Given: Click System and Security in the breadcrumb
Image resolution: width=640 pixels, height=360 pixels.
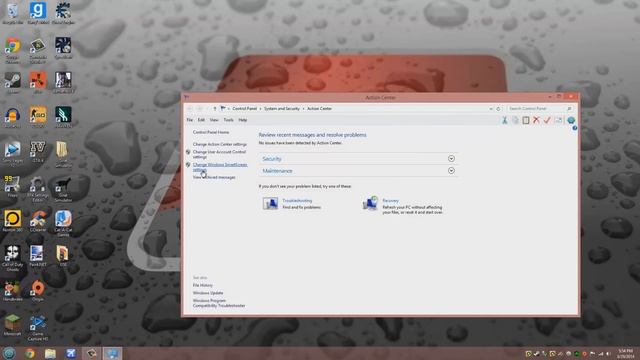Looking at the screenshot, I should click(282, 109).
